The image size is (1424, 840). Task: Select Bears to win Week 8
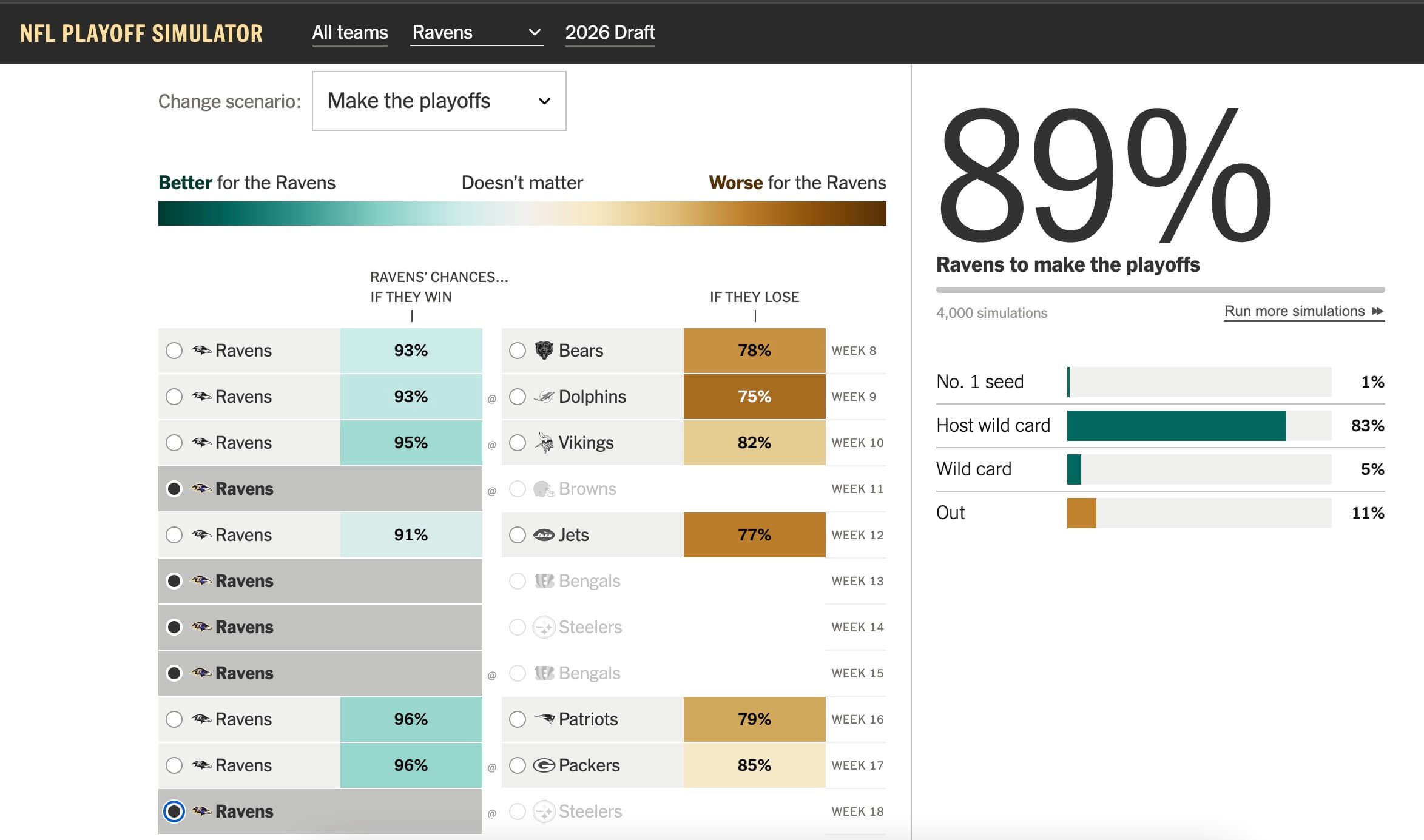(517, 351)
